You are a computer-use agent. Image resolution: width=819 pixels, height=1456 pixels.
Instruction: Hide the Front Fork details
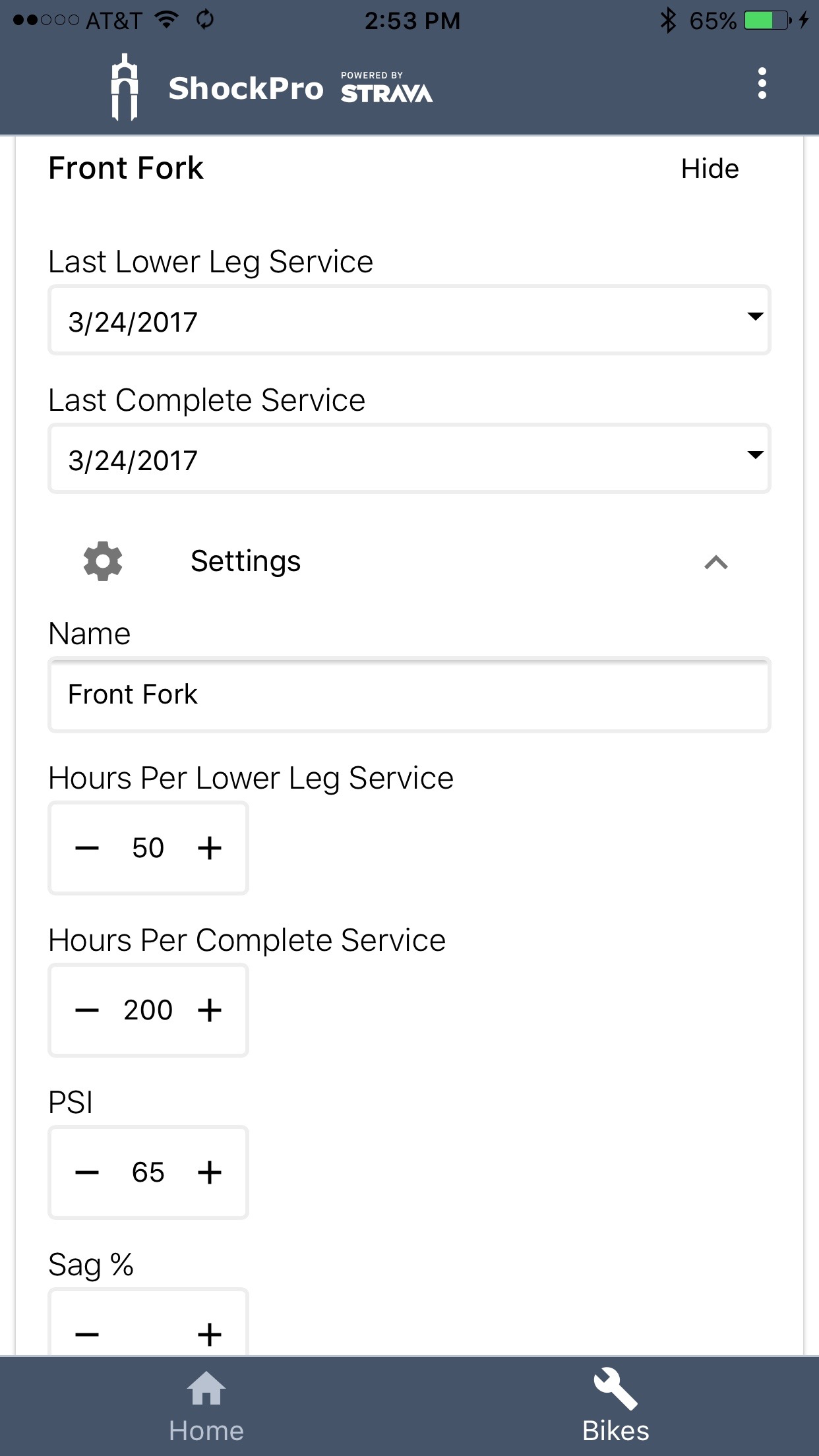[710, 169]
